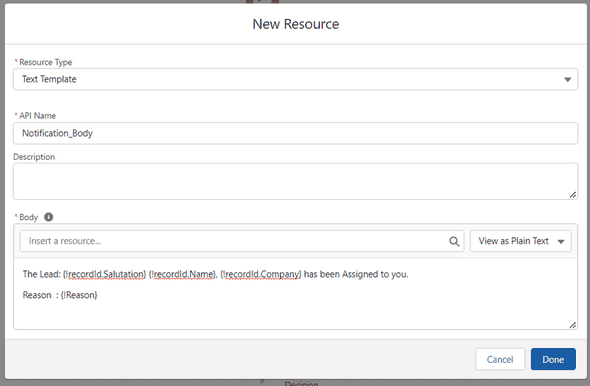
Task: Open the View as Plain Text dropdown
Action: (521, 241)
